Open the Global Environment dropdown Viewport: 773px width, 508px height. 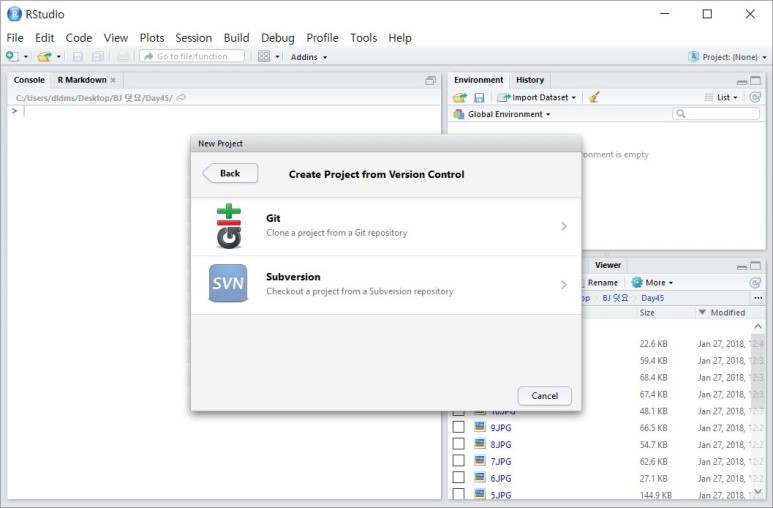(x=502, y=114)
